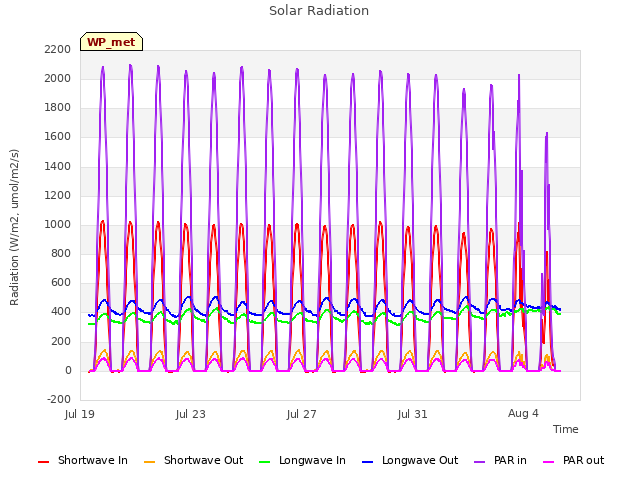Click the Time x-axis title
Screen dimensions: 640x480
(565, 429)
